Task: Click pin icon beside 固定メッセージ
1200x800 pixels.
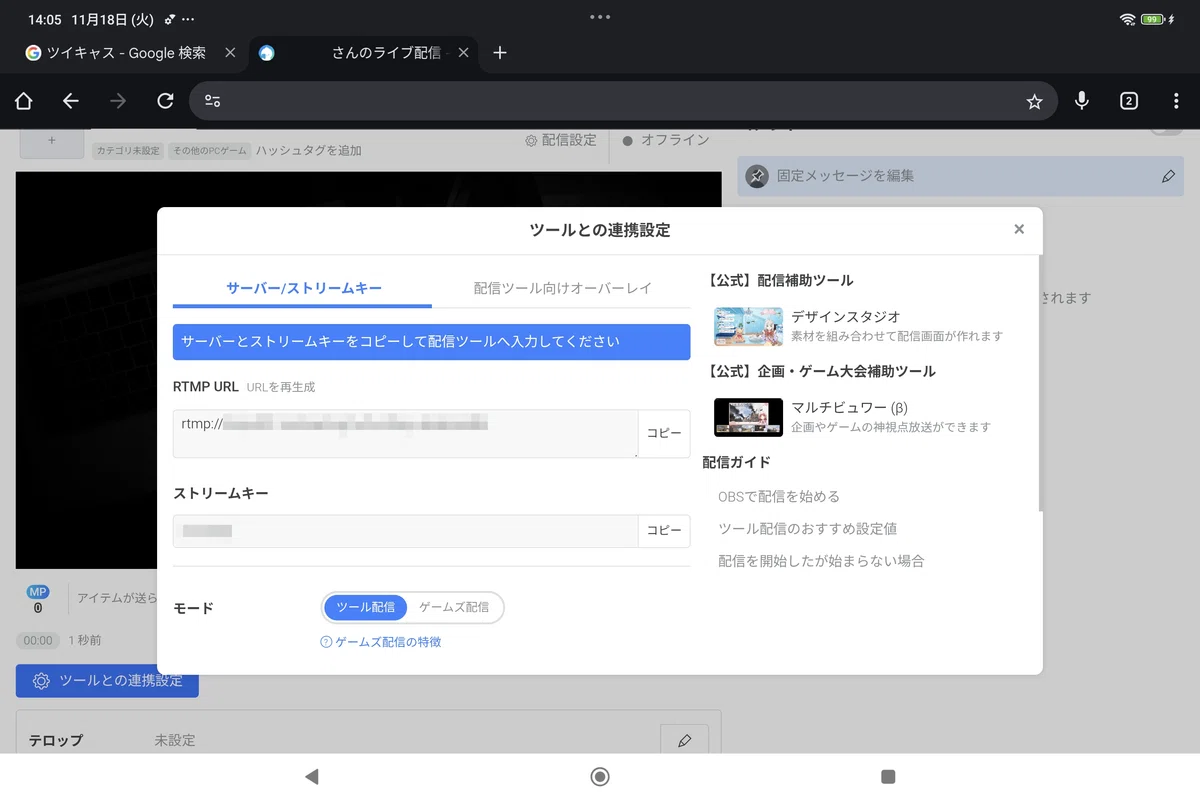Action: click(x=757, y=176)
